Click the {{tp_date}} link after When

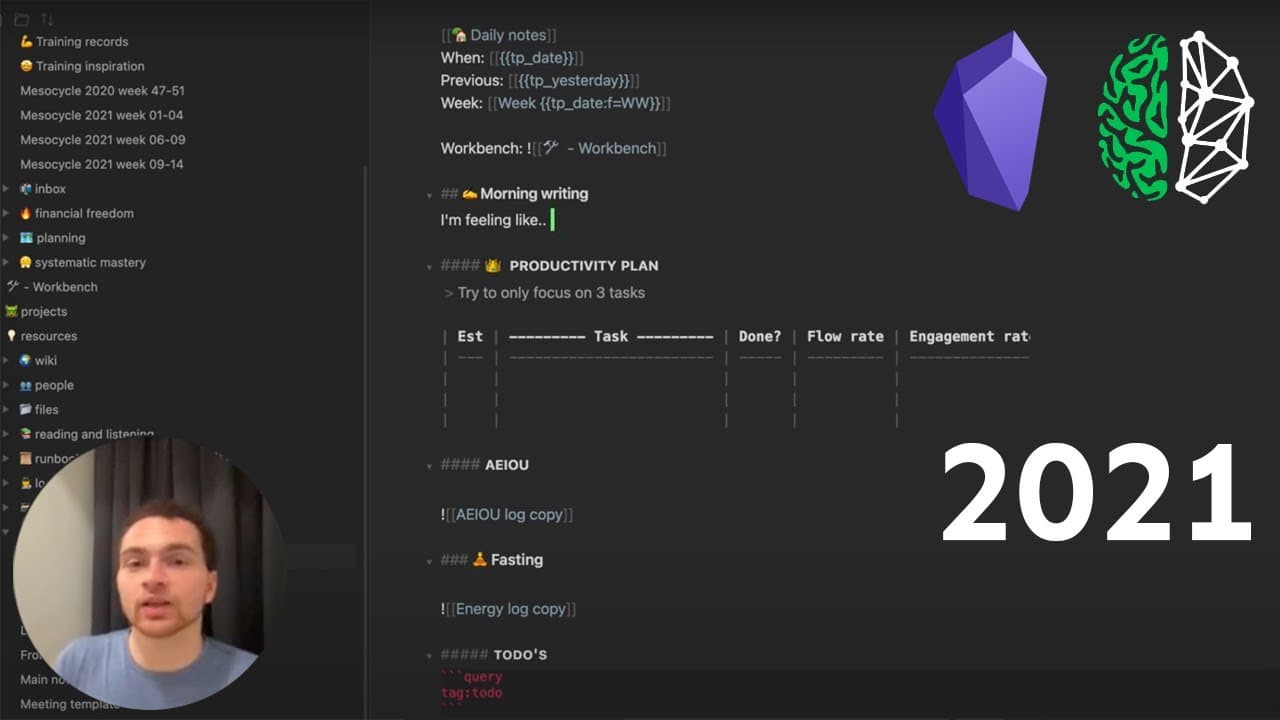point(536,58)
